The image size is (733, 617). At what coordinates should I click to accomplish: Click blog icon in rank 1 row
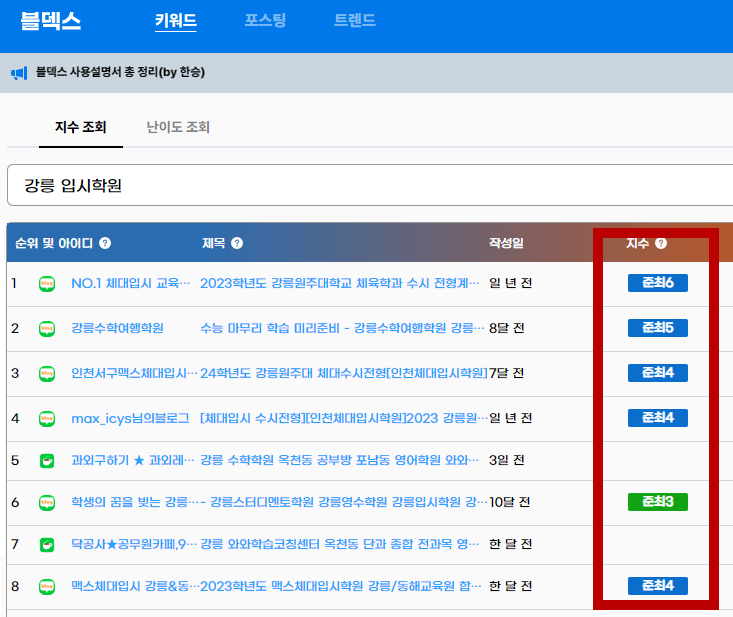(x=47, y=284)
